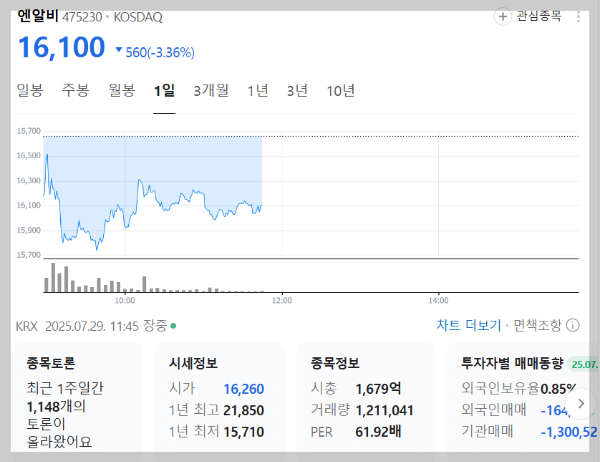Click the 시가 value 16,260
This screenshot has height=462, width=600.
[x=244, y=389]
